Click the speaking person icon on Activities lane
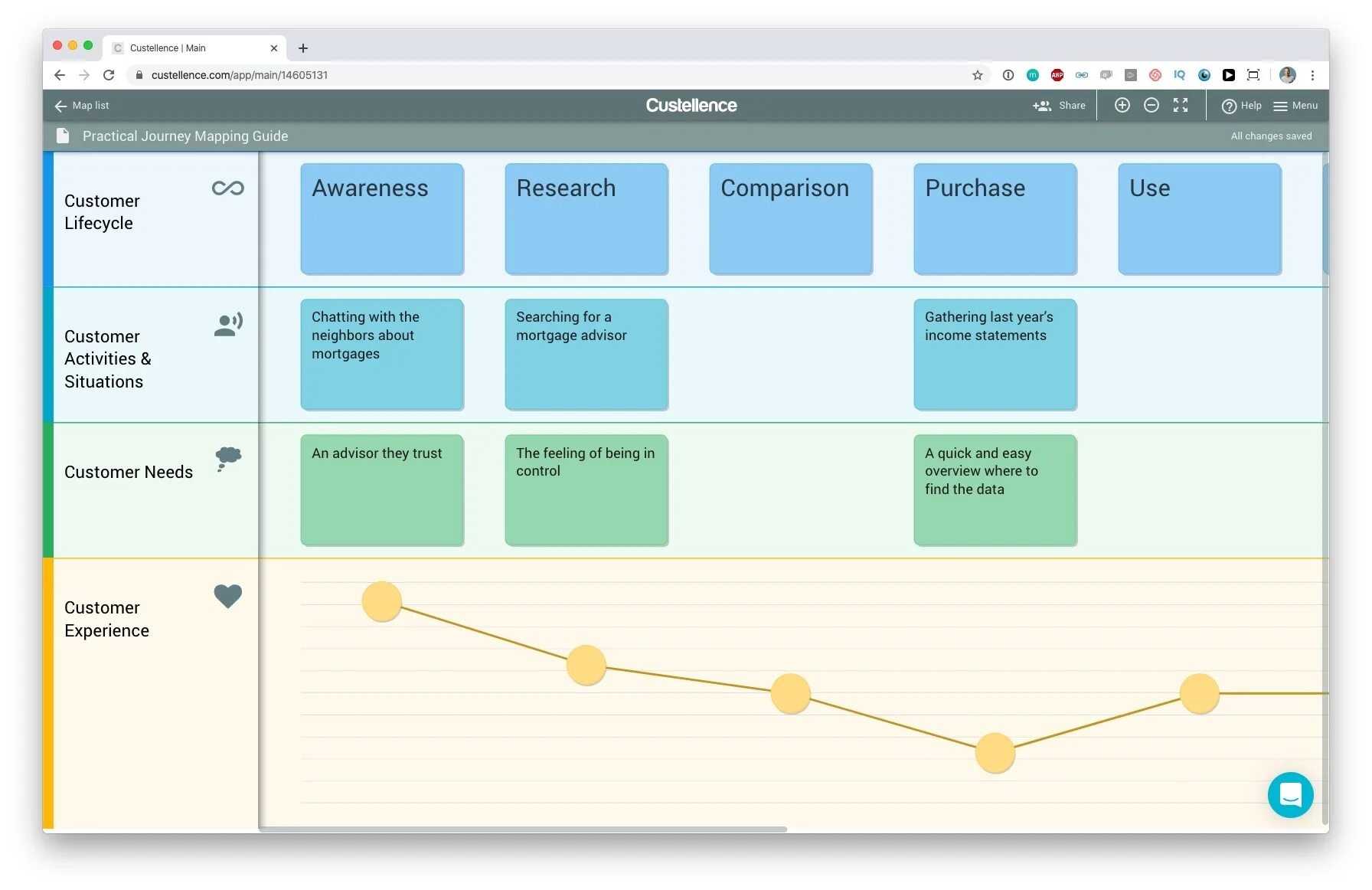 point(228,325)
